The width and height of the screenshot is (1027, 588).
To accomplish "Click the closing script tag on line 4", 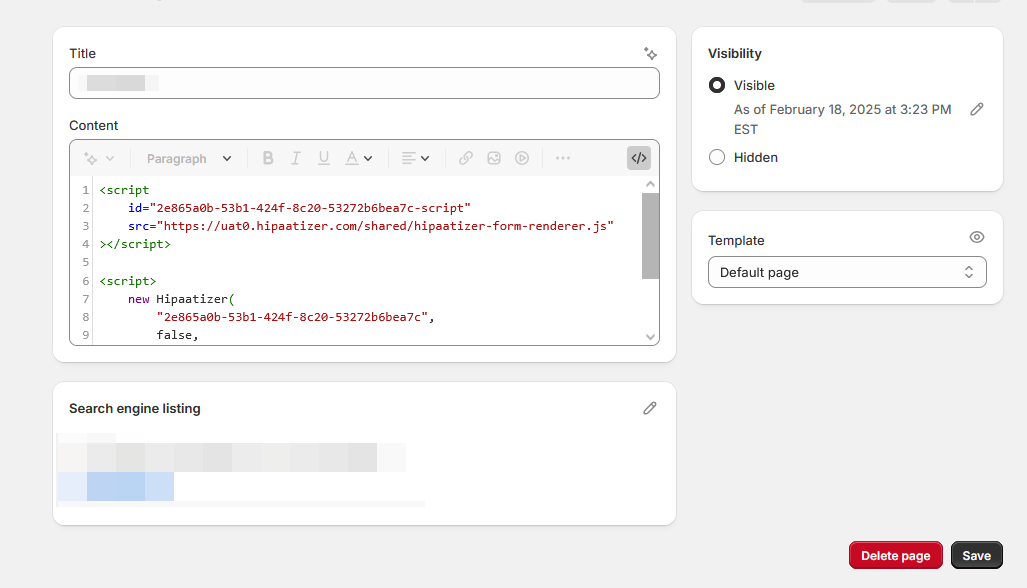I will click(x=135, y=244).
